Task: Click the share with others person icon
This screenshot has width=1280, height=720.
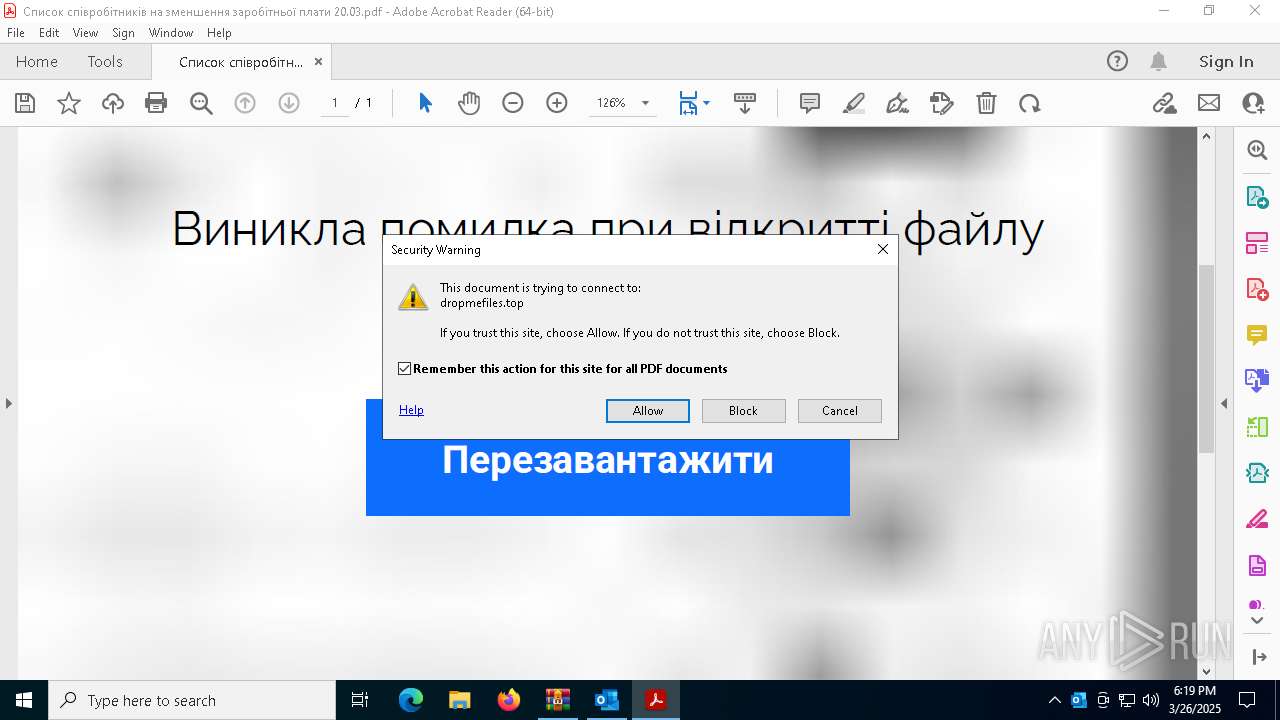Action: (x=1253, y=103)
